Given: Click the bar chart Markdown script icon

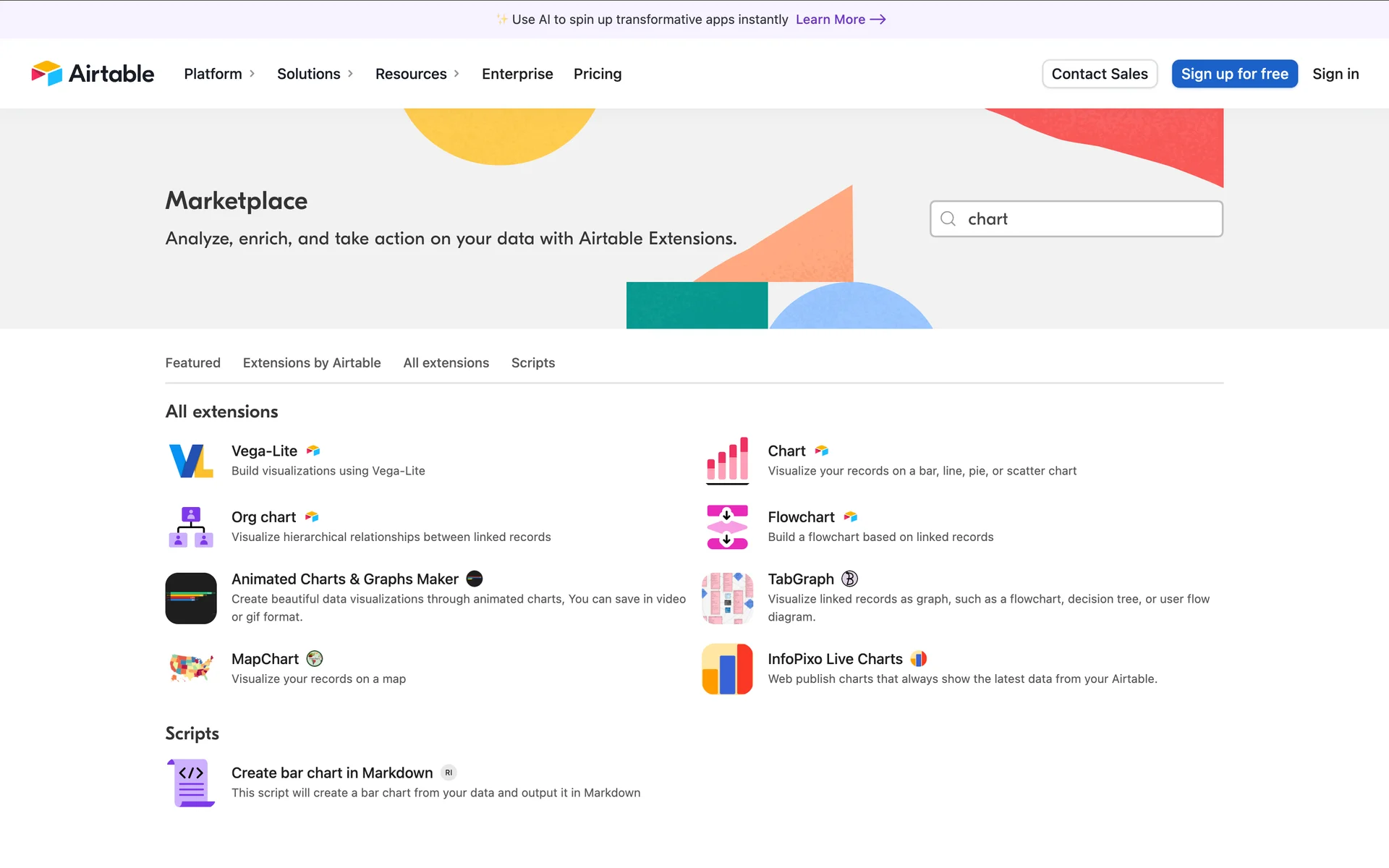Looking at the screenshot, I should click(191, 783).
